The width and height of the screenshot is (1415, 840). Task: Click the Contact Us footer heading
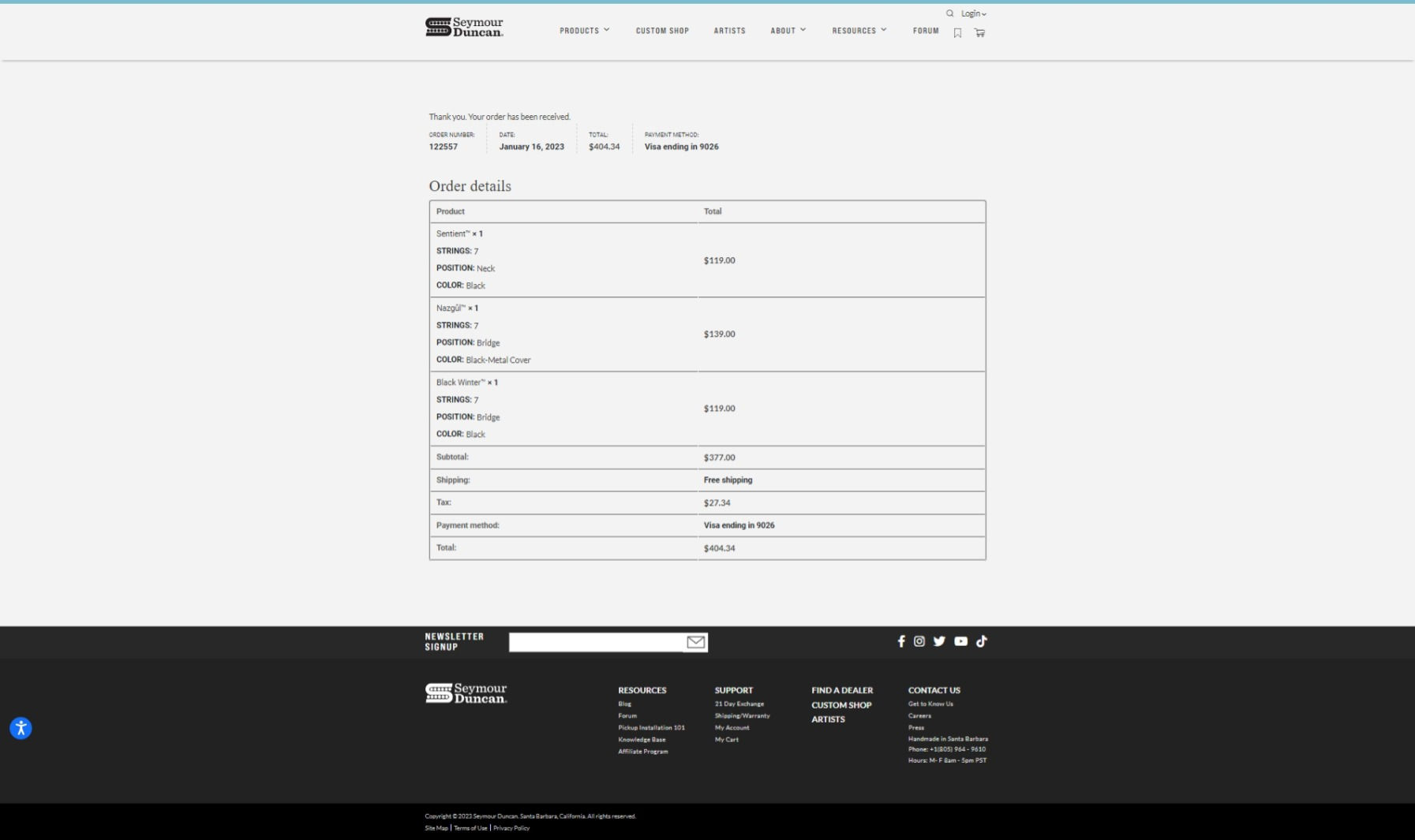[934, 690]
